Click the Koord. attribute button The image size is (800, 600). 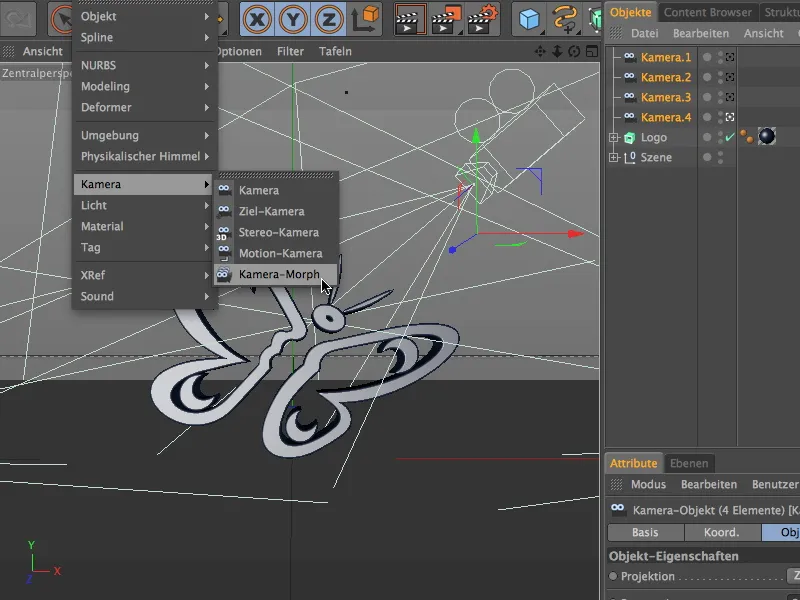tap(722, 532)
